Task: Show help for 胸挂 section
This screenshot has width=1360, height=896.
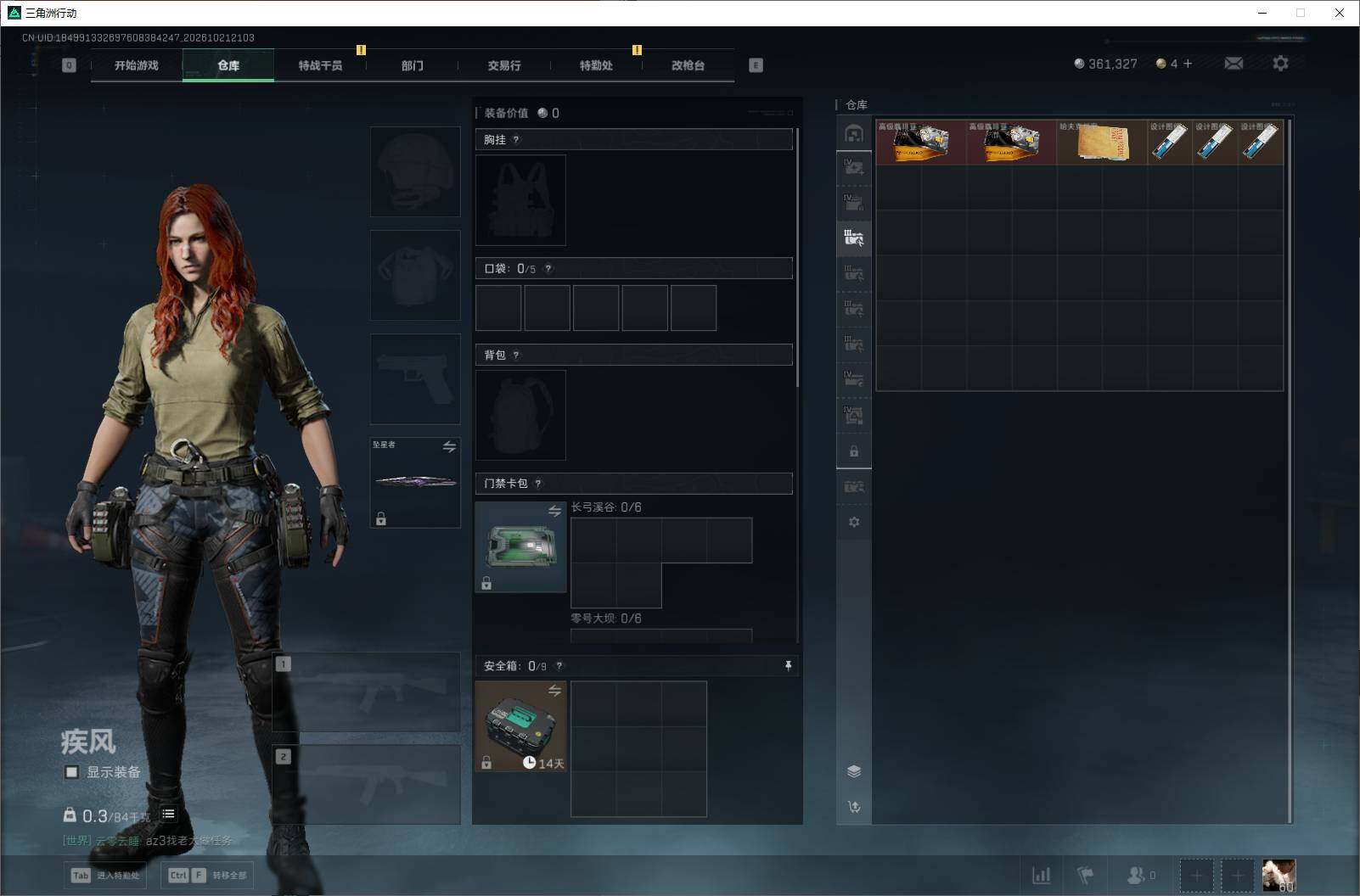Action: (516, 140)
